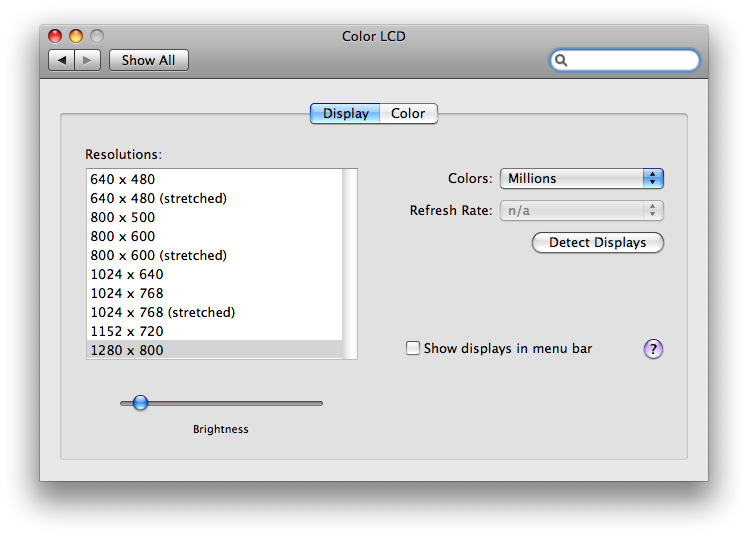Select 1152 x 720 in the list

pos(214,331)
